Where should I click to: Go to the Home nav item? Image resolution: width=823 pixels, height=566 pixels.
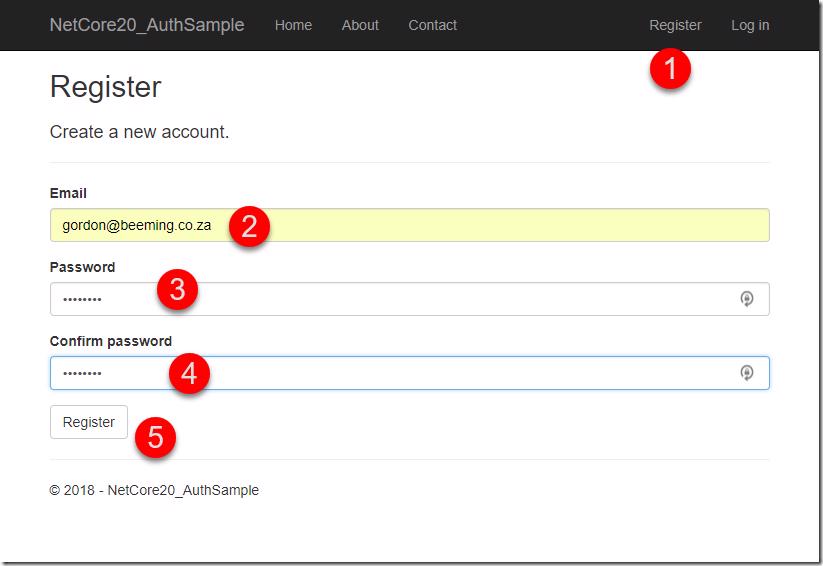(x=293, y=25)
